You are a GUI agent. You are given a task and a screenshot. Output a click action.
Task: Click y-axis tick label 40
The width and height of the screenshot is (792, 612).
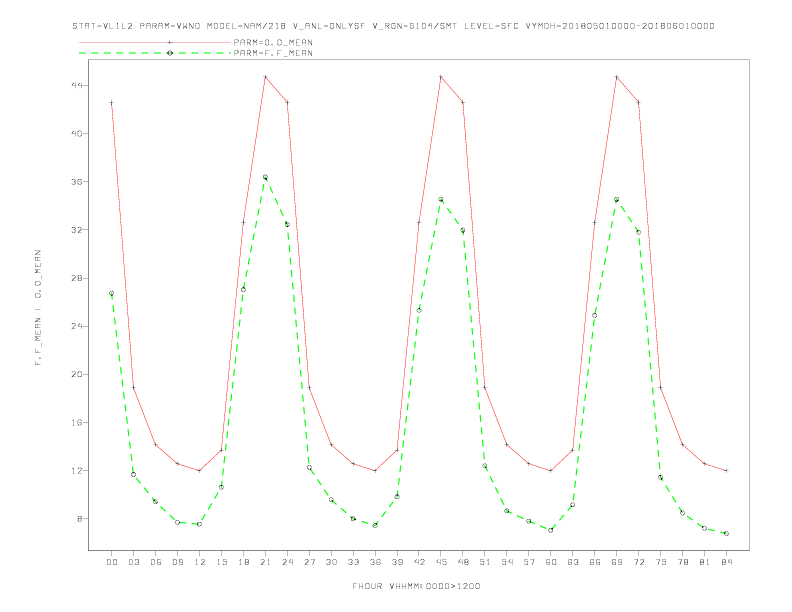click(x=76, y=134)
